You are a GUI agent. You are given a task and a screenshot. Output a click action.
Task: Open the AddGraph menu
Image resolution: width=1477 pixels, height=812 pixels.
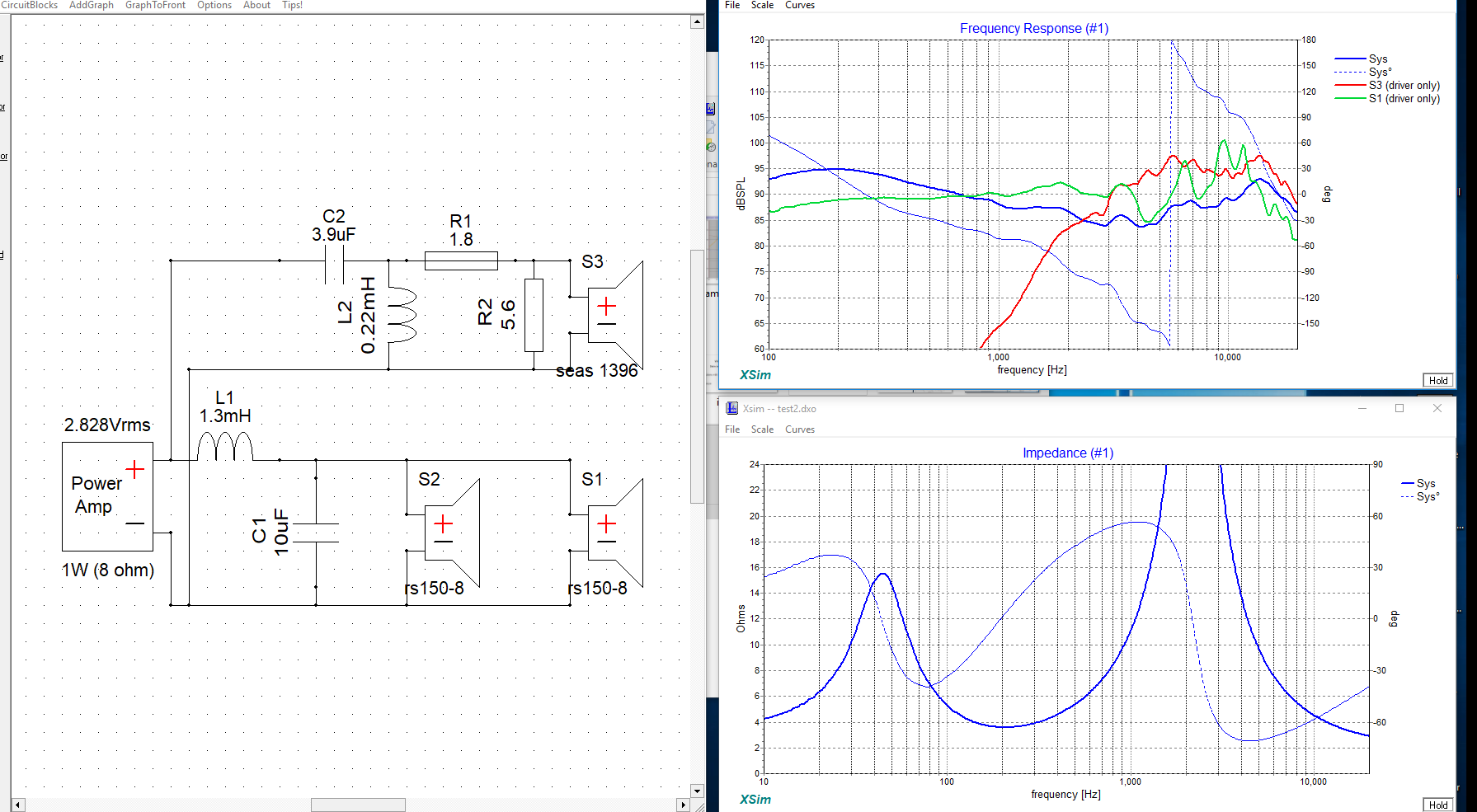coord(92,5)
